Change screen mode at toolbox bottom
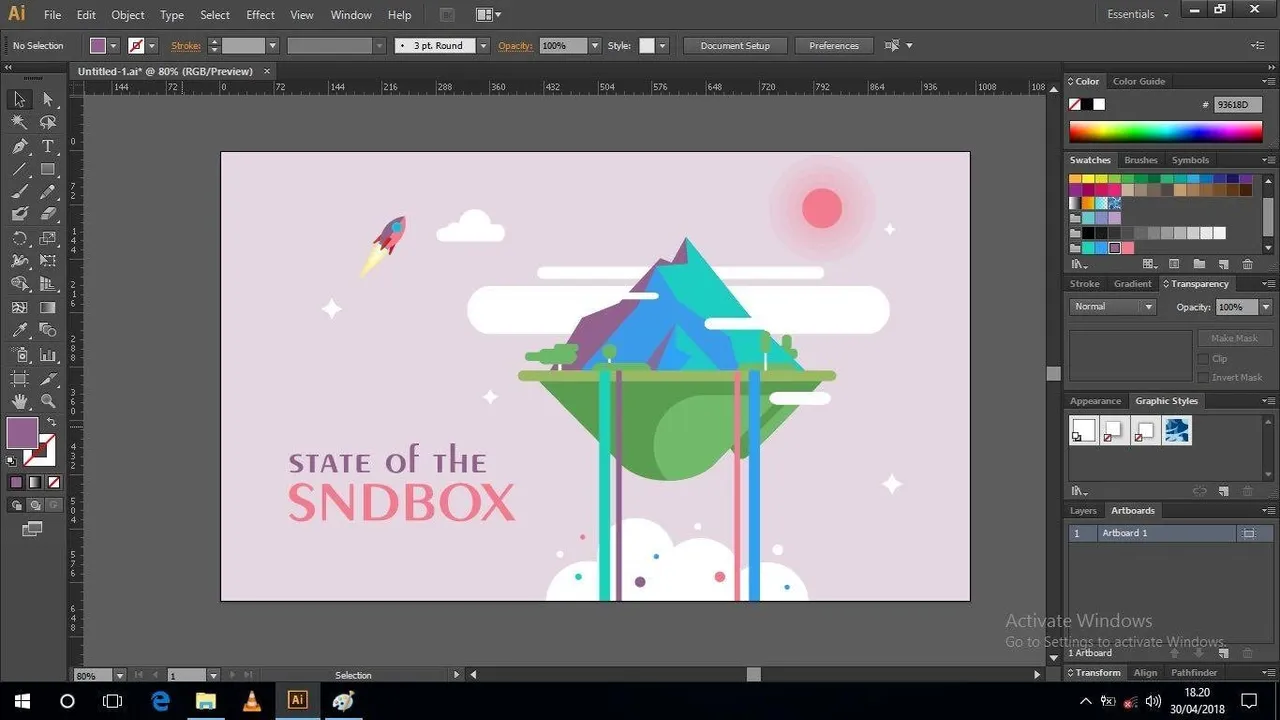This screenshot has width=1280, height=720. coord(33,528)
